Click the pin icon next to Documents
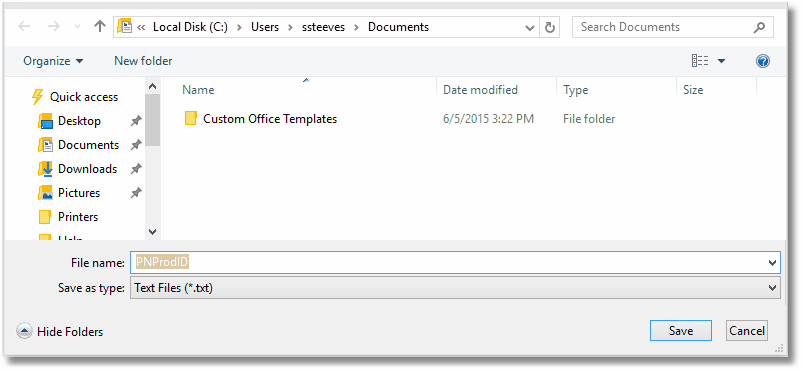This screenshot has height=371, width=802. tap(136, 145)
